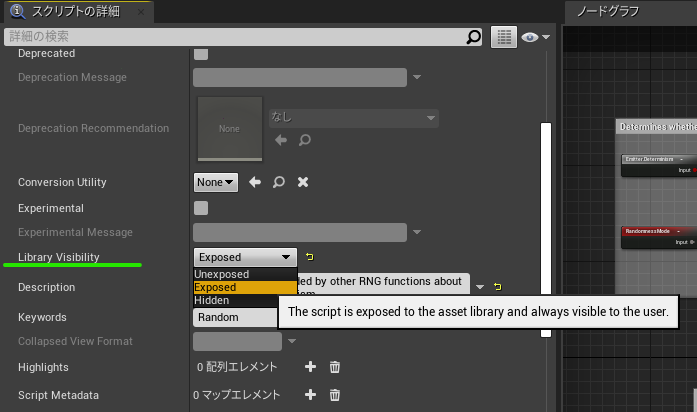Click the details panel vertical scrollbar
The image size is (697, 412).
tap(546, 230)
